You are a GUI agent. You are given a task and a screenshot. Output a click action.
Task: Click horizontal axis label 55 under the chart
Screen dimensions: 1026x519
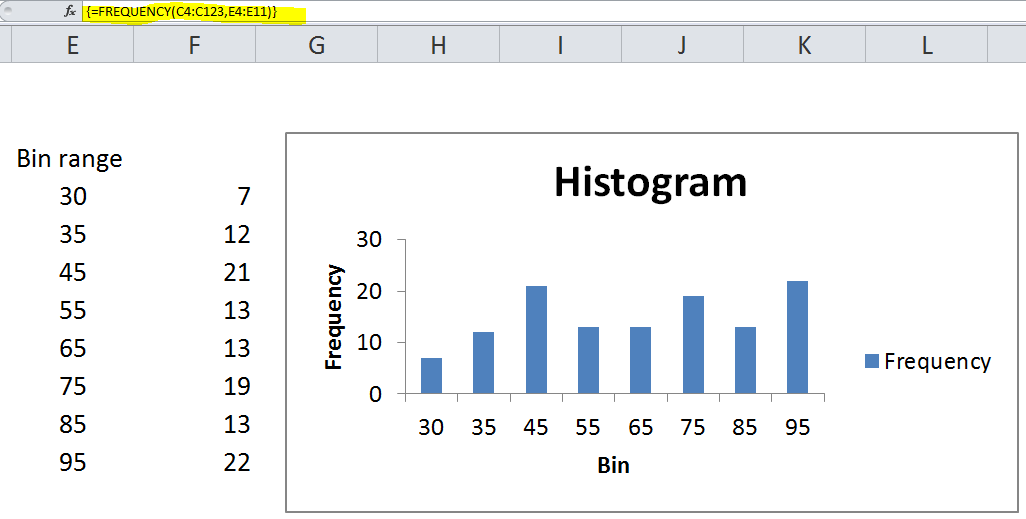pos(588,427)
